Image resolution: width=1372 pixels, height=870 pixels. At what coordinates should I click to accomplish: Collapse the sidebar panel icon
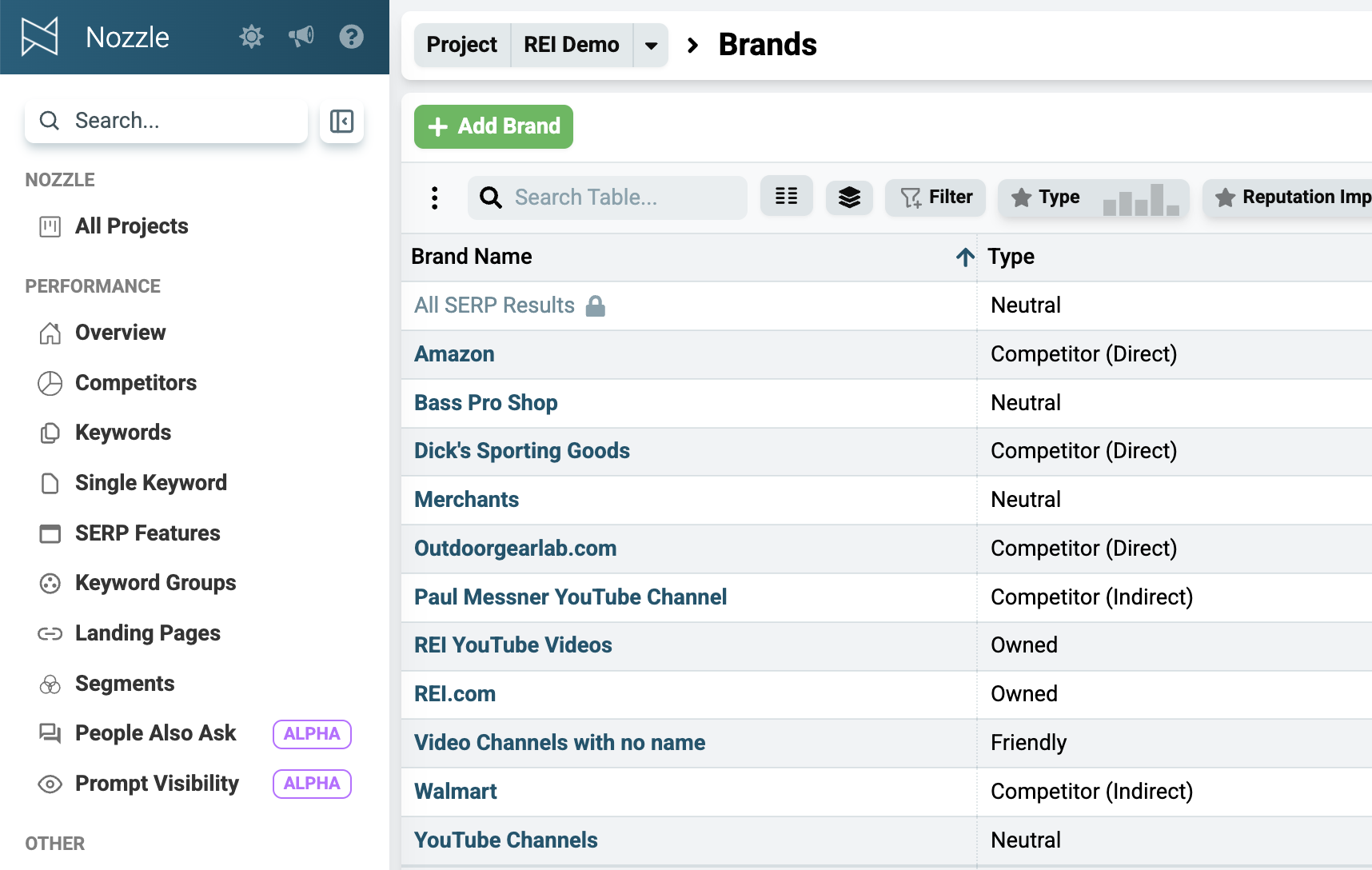341,121
